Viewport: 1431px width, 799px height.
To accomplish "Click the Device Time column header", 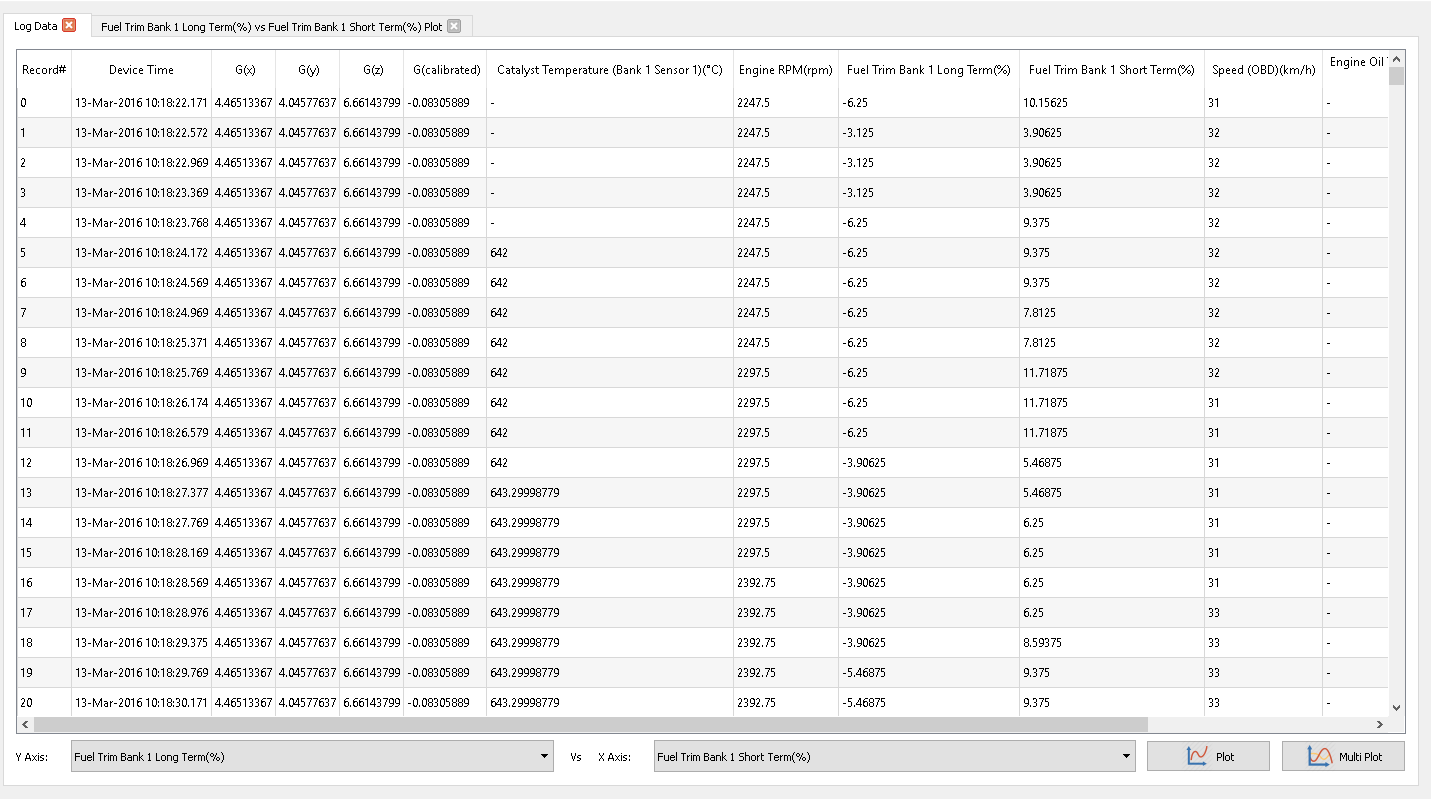I will point(141,70).
